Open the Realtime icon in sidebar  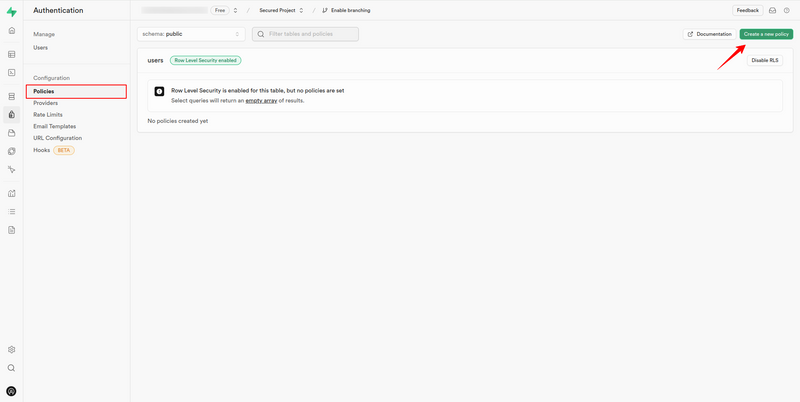11,169
